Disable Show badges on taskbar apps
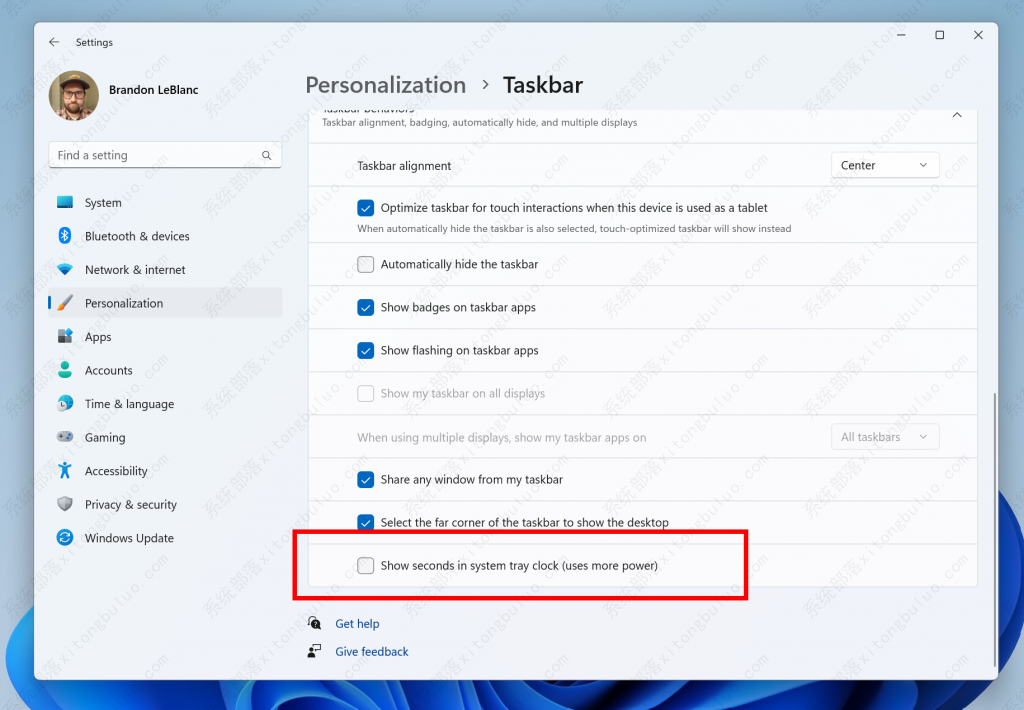Image resolution: width=1024 pixels, height=710 pixels. pos(366,307)
